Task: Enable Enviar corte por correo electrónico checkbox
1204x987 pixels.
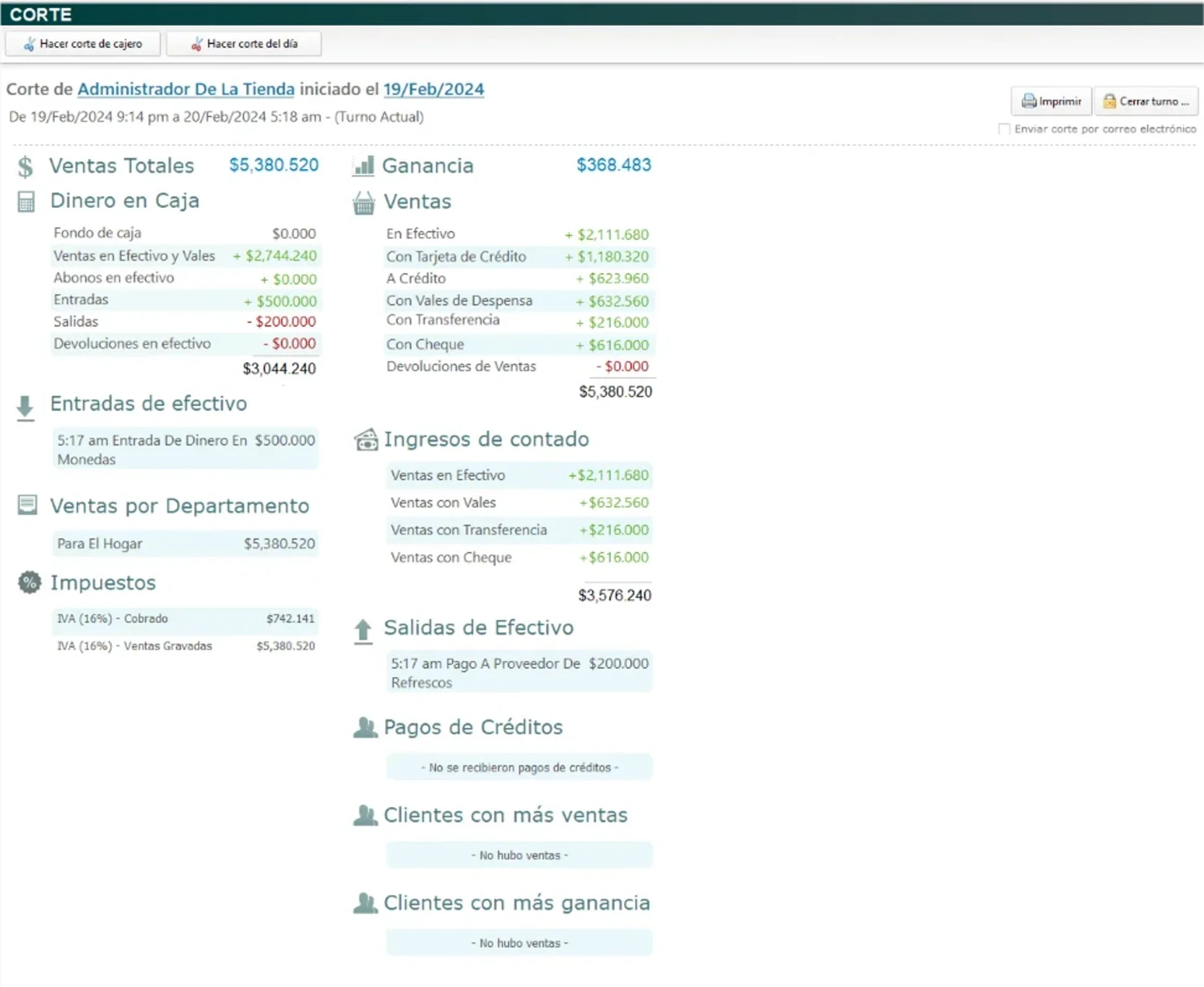Action: pyautogui.click(x=1004, y=129)
